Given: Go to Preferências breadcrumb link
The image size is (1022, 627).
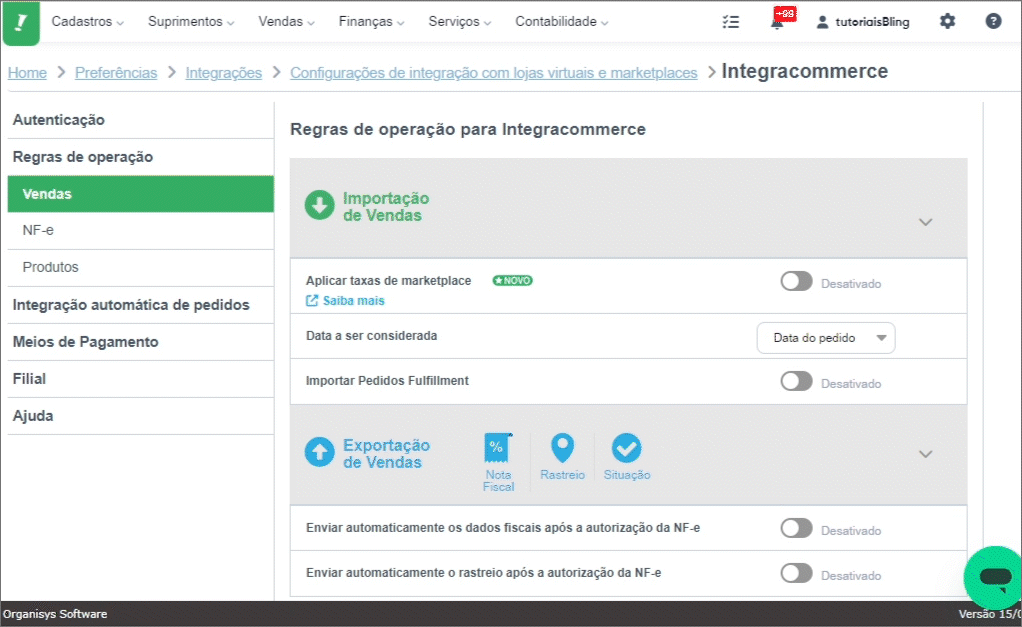Looking at the screenshot, I should [x=116, y=73].
